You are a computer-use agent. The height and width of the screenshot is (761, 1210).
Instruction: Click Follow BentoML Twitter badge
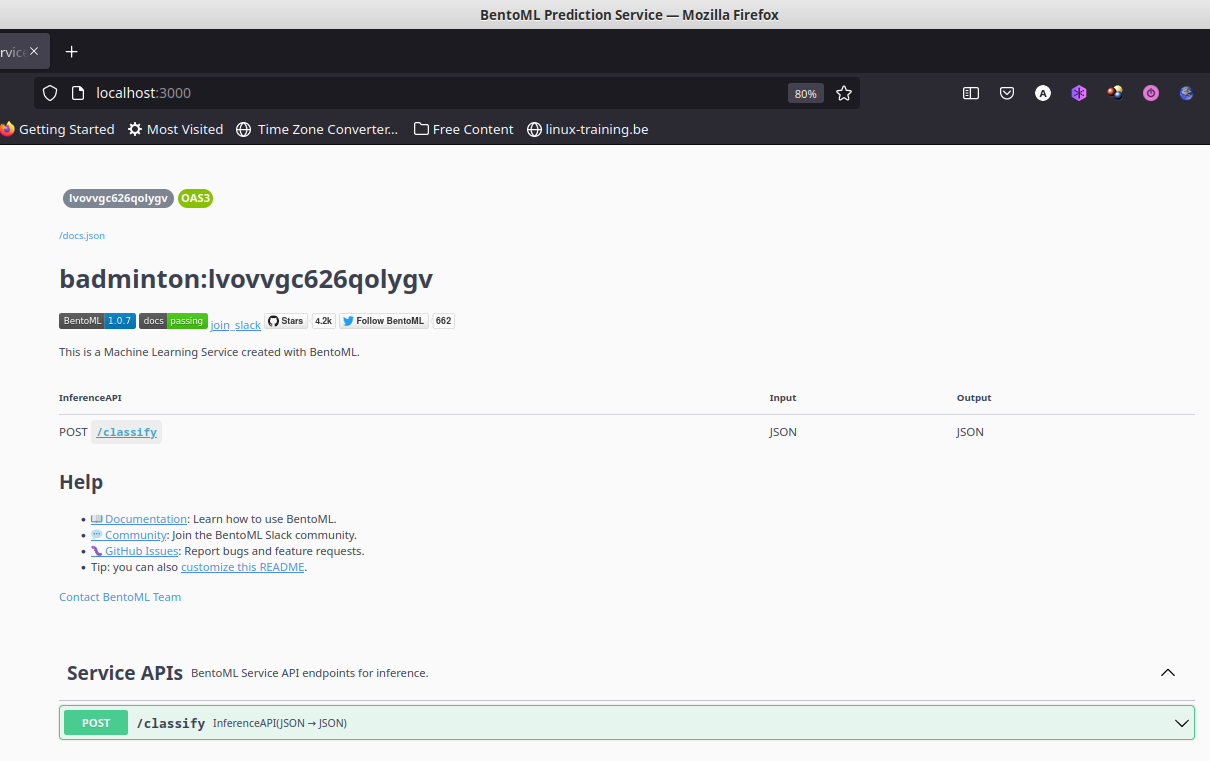click(x=384, y=321)
